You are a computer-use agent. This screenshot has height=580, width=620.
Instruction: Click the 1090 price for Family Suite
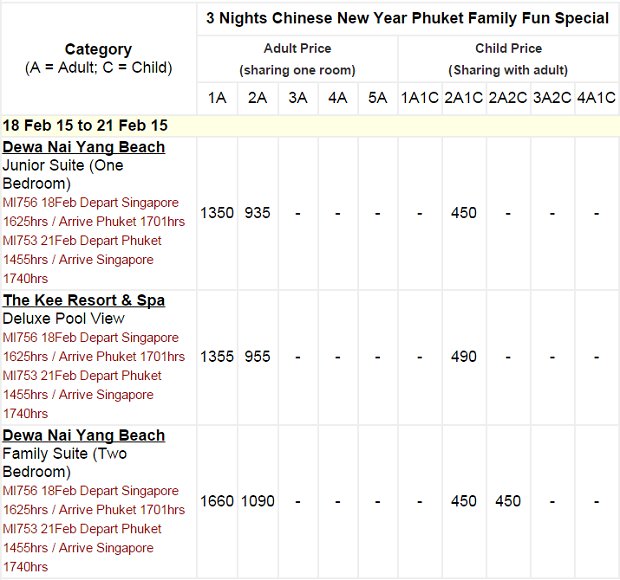click(x=257, y=501)
